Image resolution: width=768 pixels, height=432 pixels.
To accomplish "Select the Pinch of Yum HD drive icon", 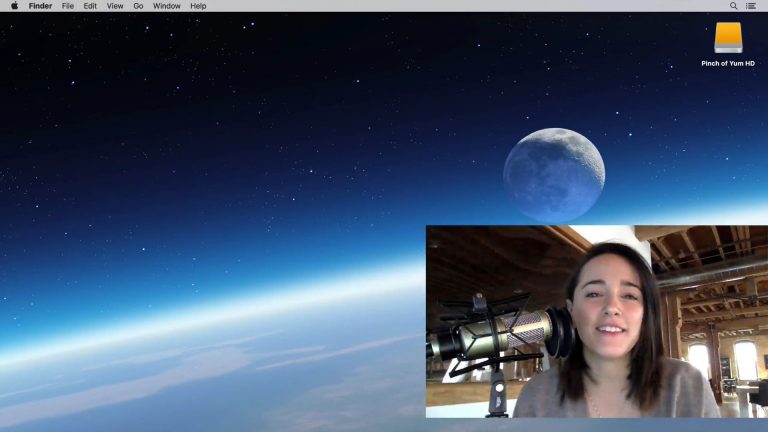I will [728, 38].
